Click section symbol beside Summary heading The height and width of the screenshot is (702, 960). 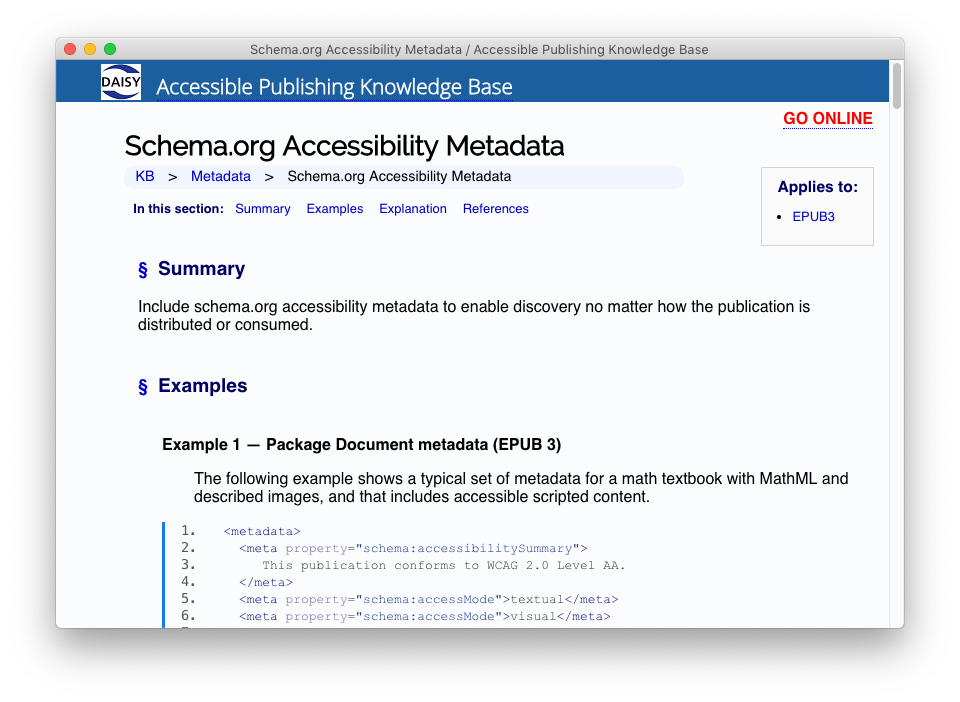(x=143, y=269)
